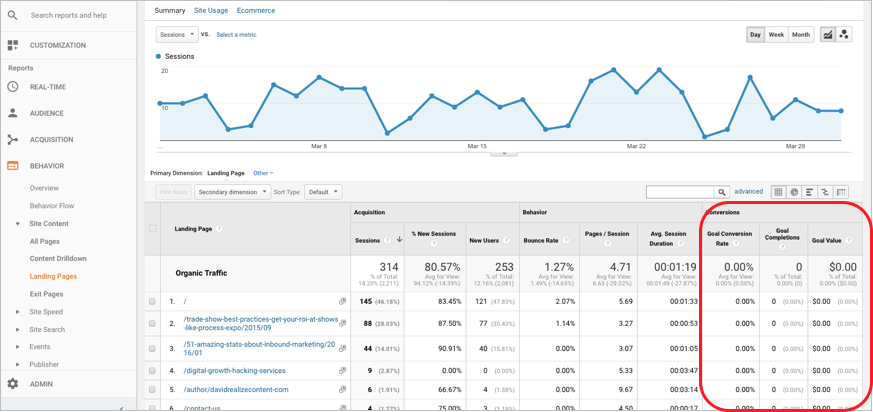Expand the Site Speed menu item
The width and height of the screenshot is (873, 412).
click(x=17, y=312)
